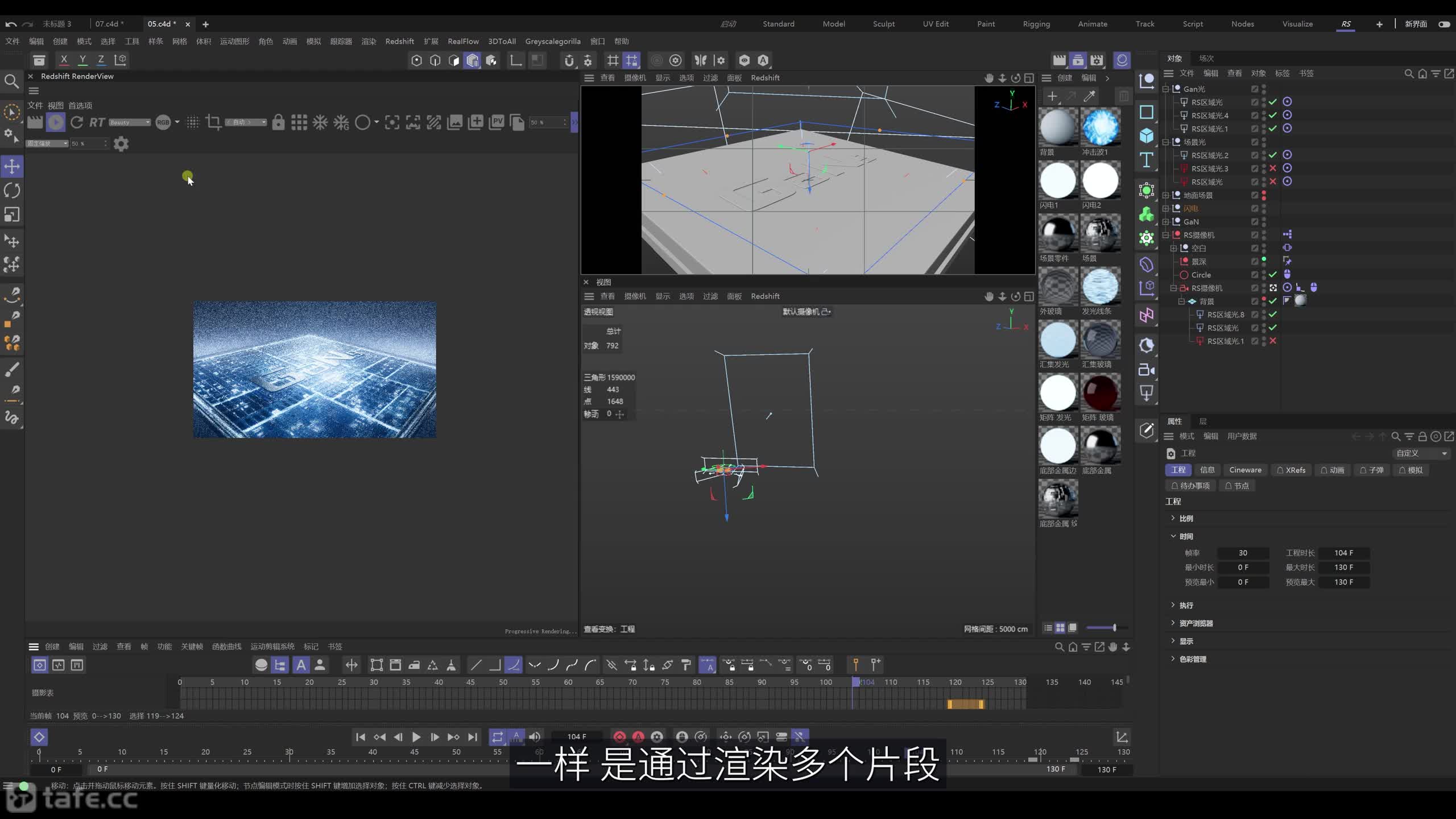This screenshot has width=1456, height=819.
Task: Open the 07.c4d document tab
Action: [x=109, y=24]
